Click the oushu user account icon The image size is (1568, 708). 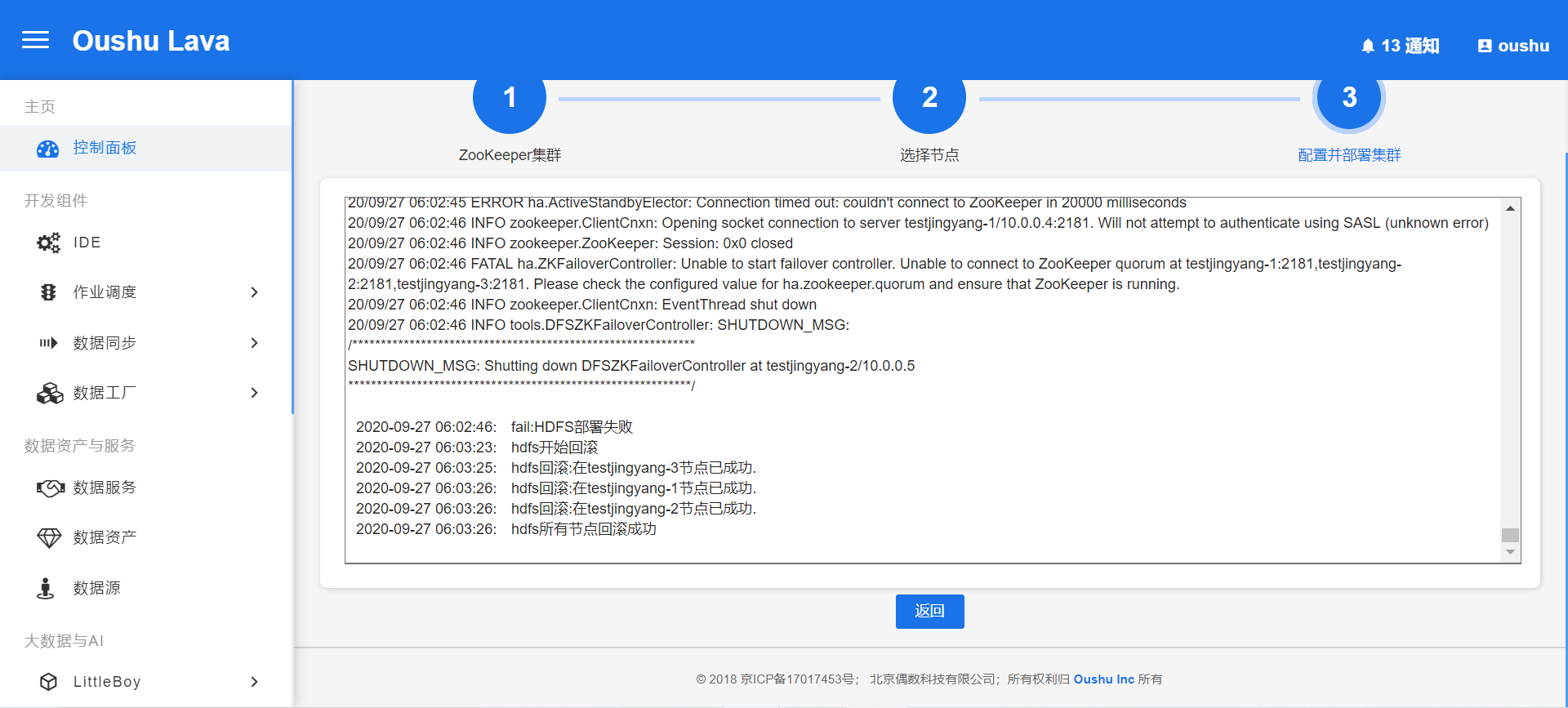click(1485, 47)
